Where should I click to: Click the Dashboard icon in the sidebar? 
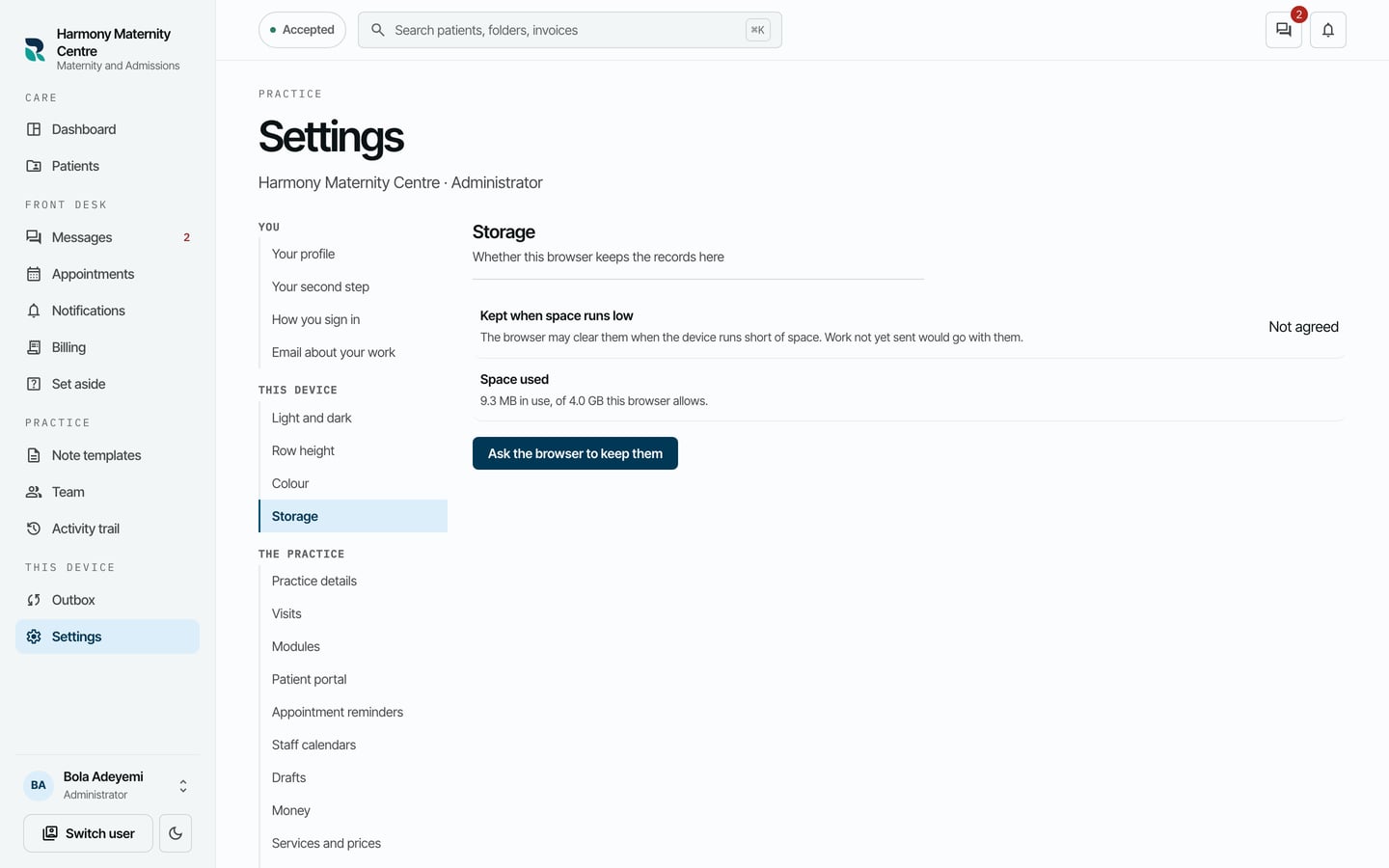point(34,129)
